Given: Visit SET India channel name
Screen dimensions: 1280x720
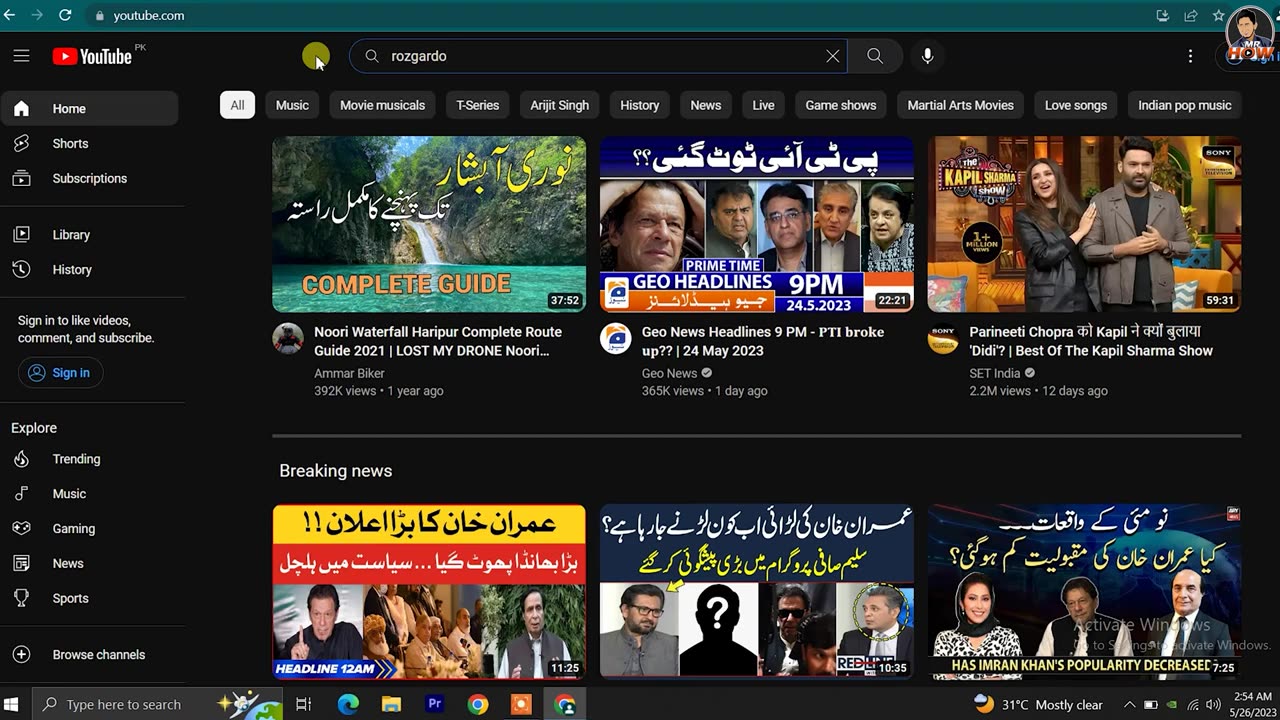Looking at the screenshot, I should (995, 373).
